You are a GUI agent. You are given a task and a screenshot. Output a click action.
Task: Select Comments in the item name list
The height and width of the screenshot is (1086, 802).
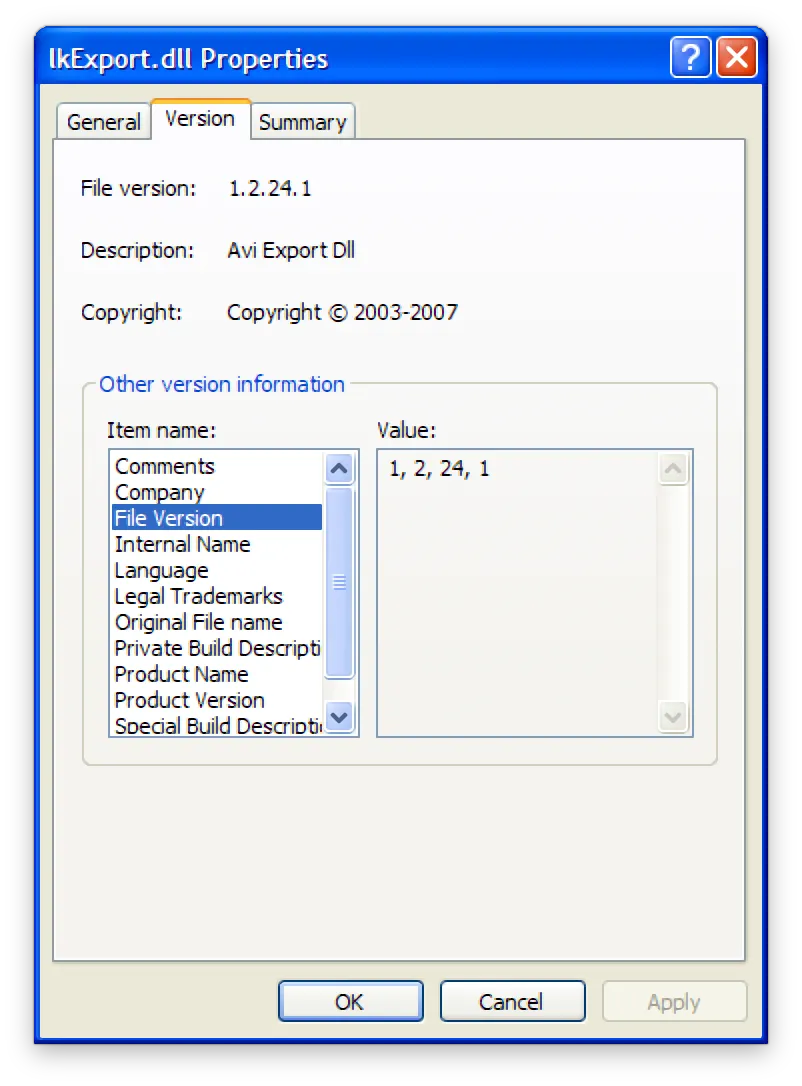[x=217, y=466]
